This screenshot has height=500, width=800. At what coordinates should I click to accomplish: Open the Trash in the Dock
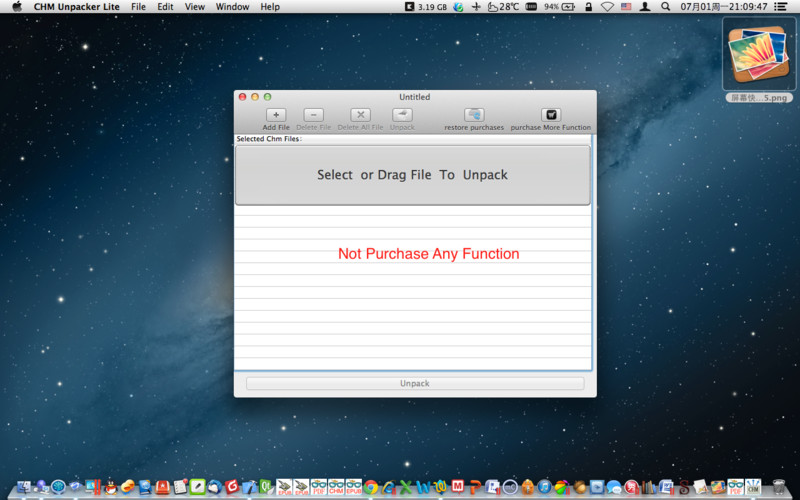click(x=779, y=487)
